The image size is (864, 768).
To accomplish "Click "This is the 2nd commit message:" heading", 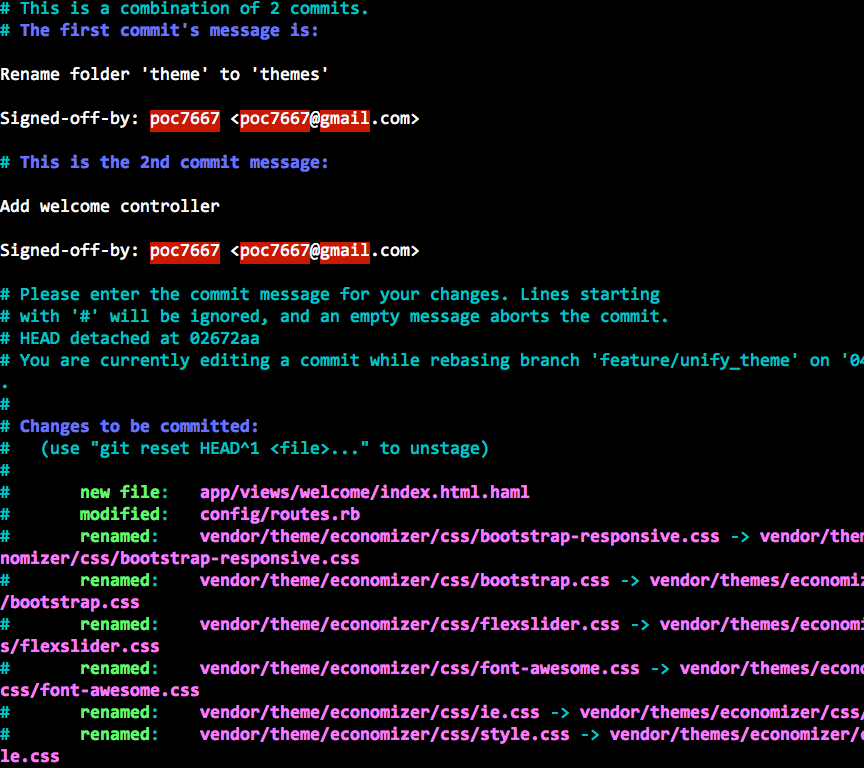I will tap(174, 163).
